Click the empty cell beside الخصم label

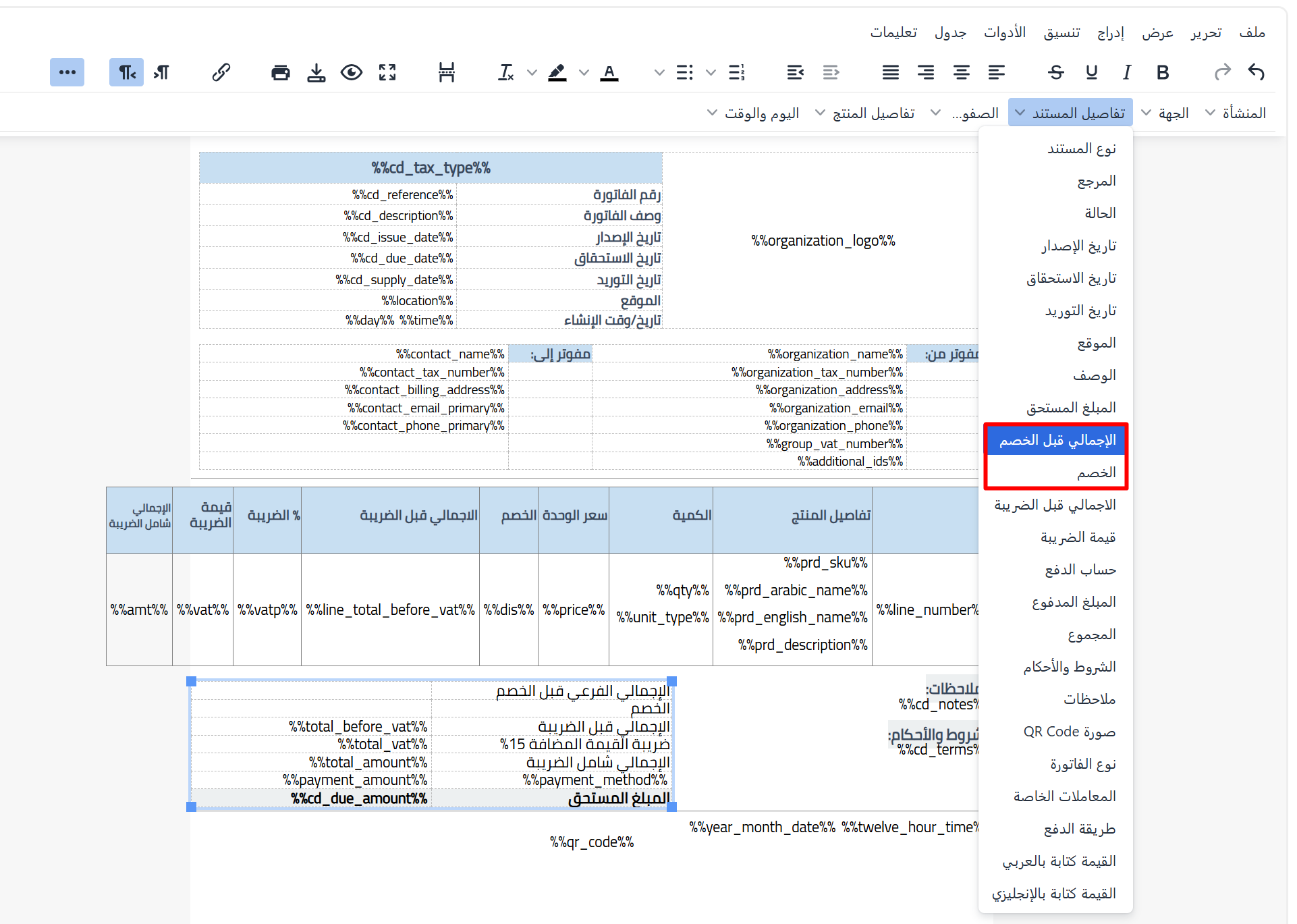(312, 708)
